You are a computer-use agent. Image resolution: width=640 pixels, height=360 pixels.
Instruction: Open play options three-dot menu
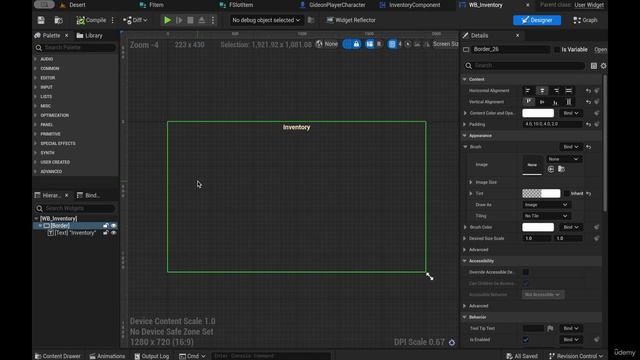213,20
